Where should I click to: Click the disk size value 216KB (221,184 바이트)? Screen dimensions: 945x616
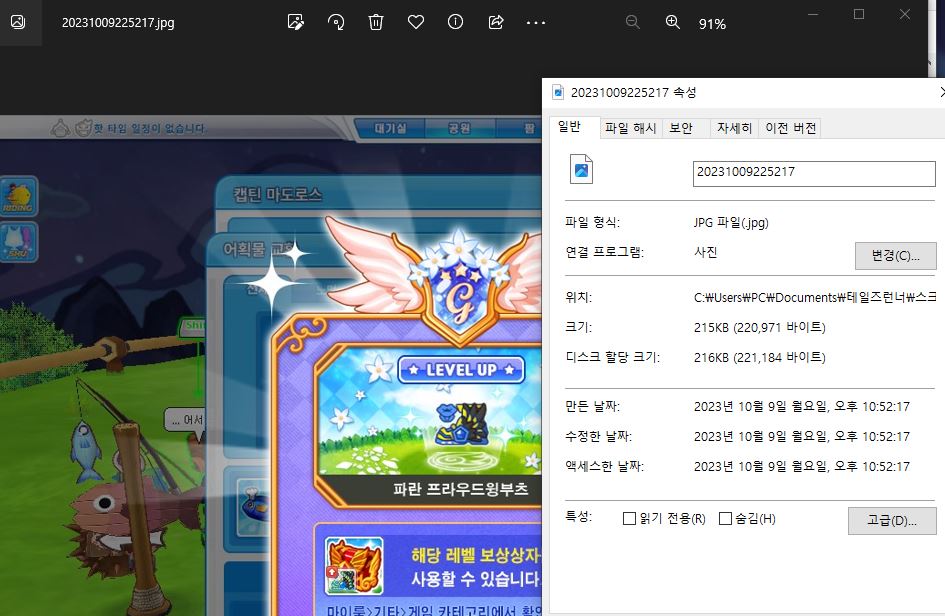tap(759, 357)
